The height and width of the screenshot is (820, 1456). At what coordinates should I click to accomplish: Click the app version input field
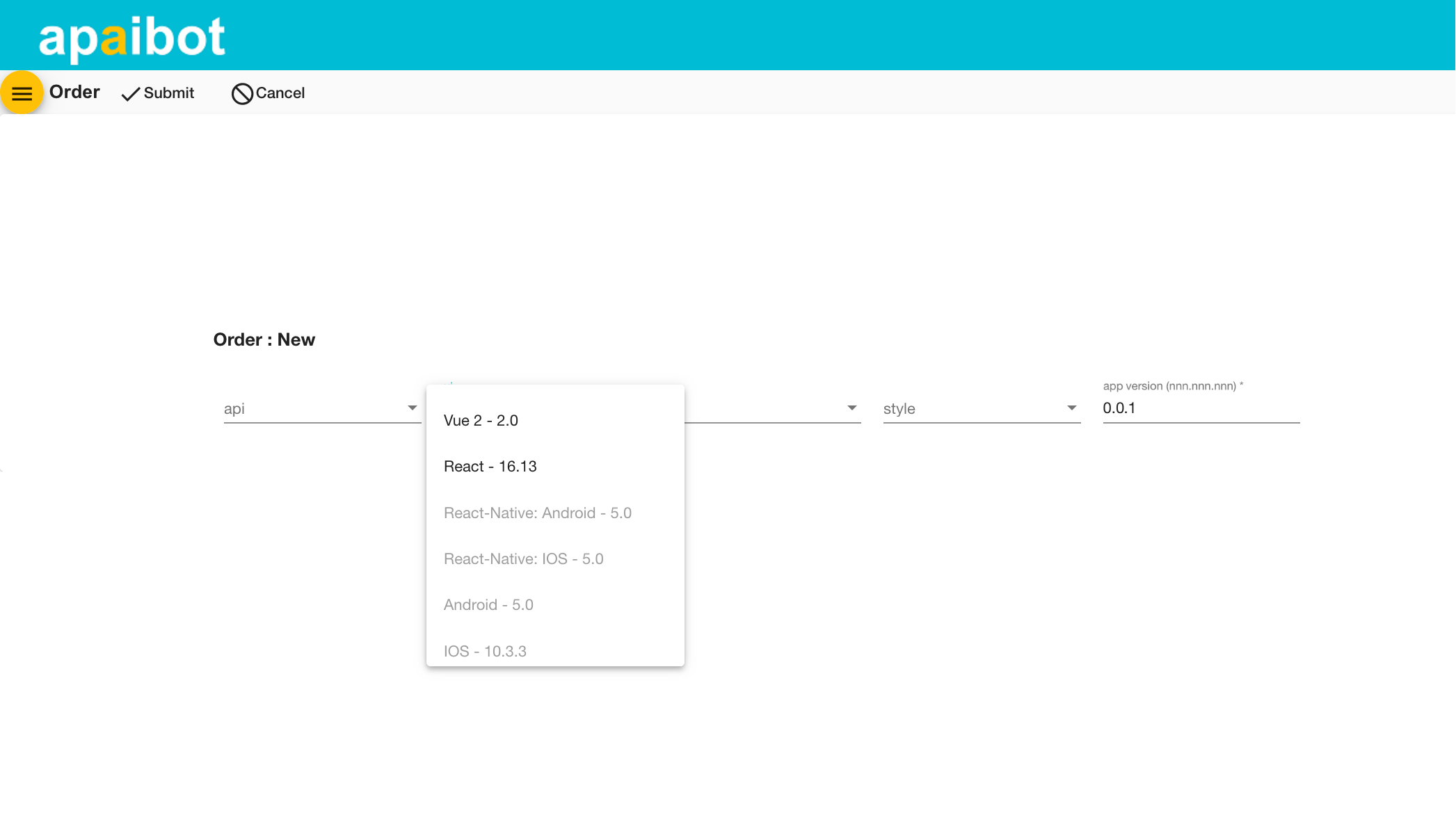pos(1200,408)
